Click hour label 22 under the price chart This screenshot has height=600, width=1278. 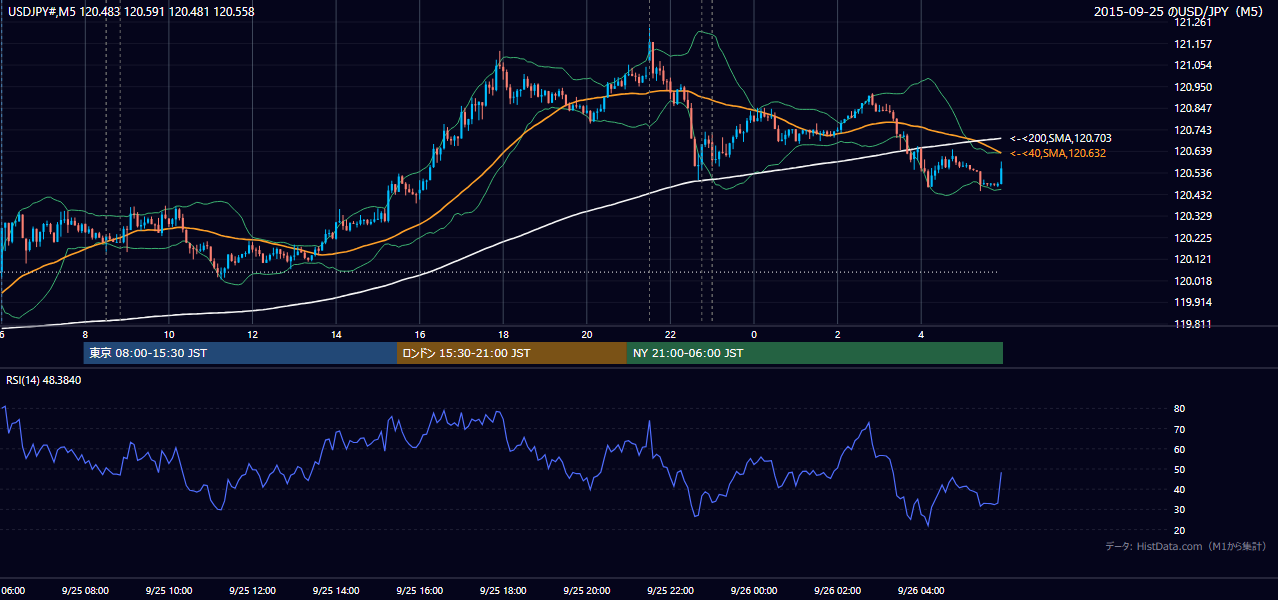point(671,334)
